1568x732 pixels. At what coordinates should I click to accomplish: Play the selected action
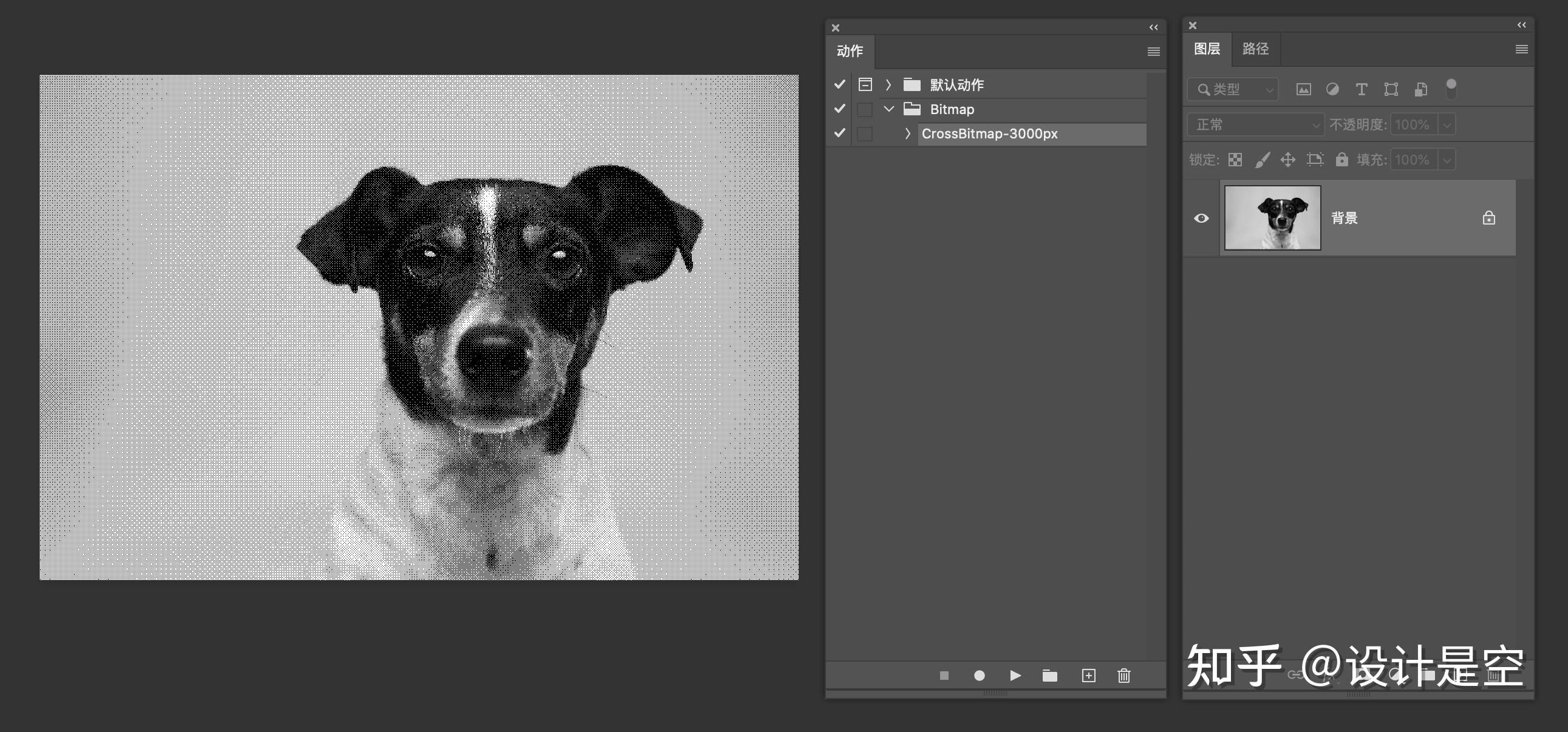[x=1015, y=676]
